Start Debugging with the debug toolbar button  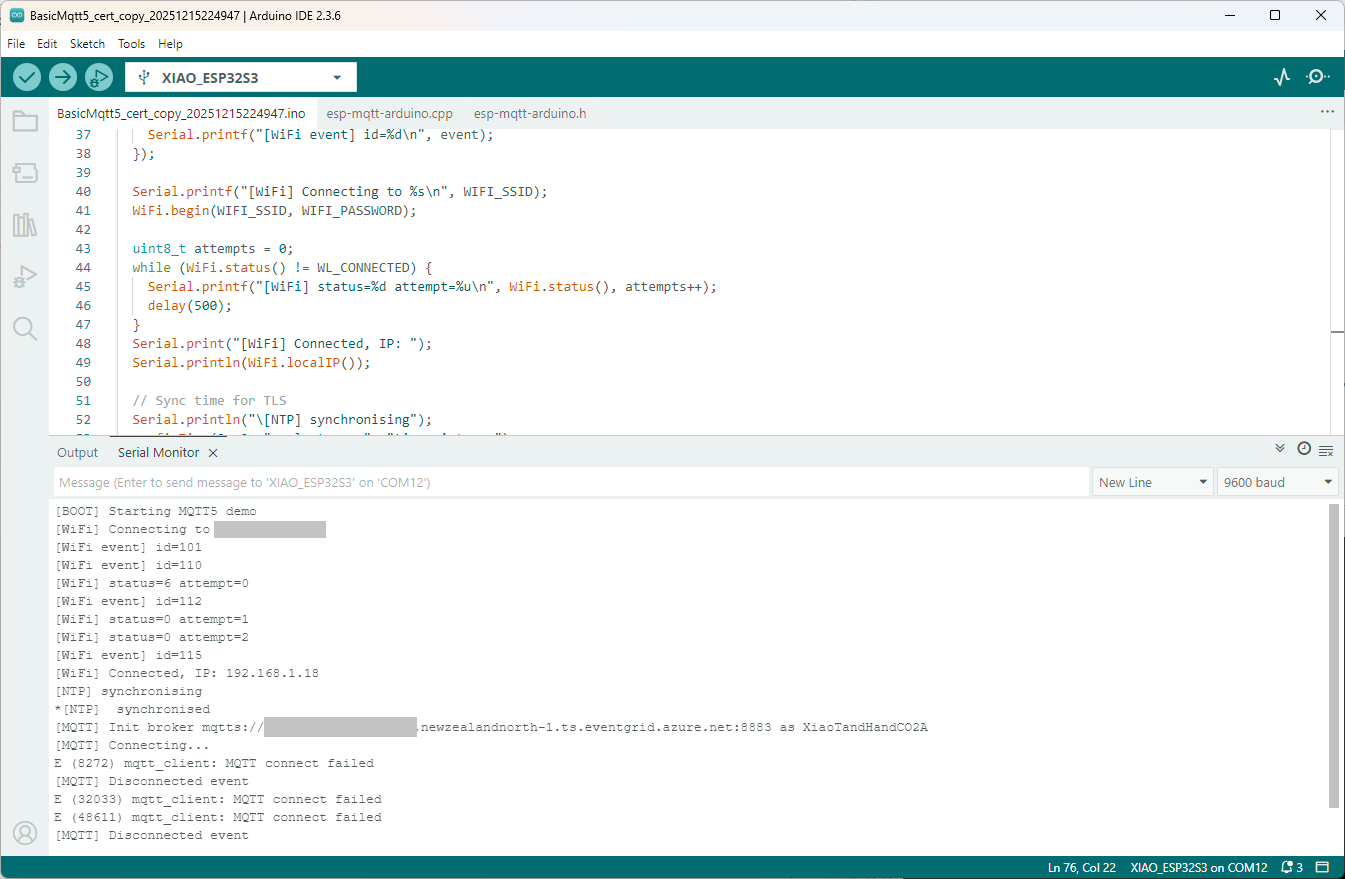(98, 77)
